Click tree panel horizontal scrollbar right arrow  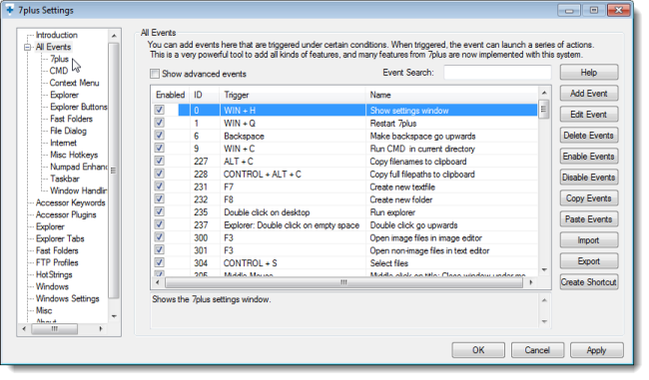(101, 329)
